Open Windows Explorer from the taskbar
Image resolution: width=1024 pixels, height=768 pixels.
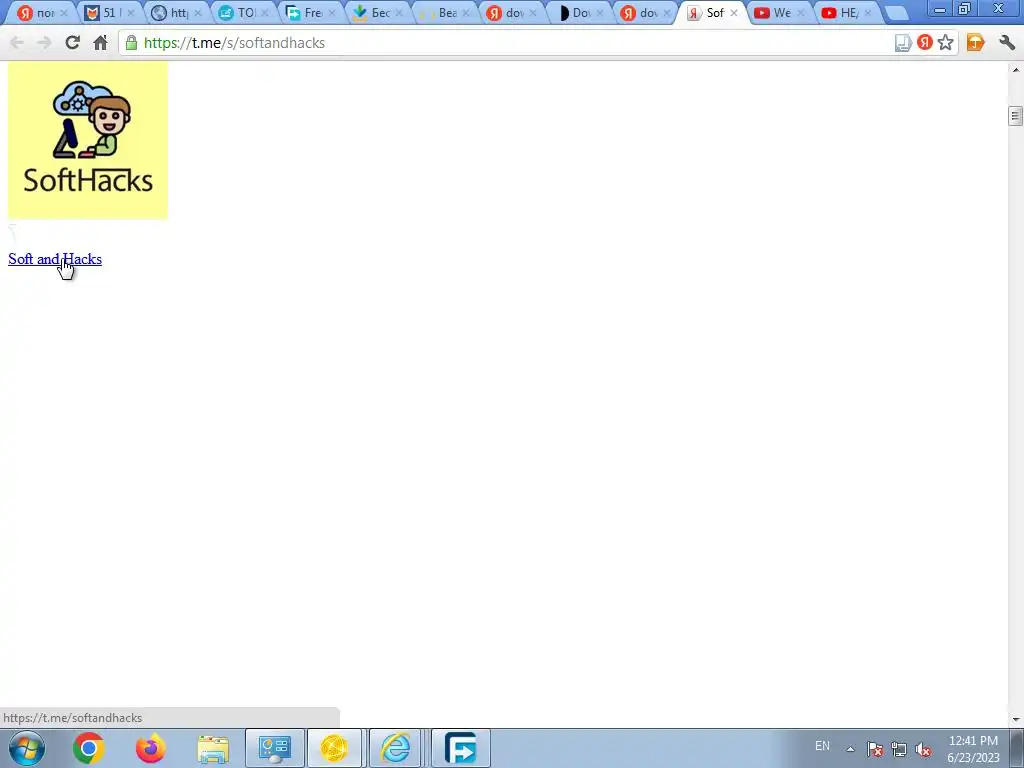(213, 748)
